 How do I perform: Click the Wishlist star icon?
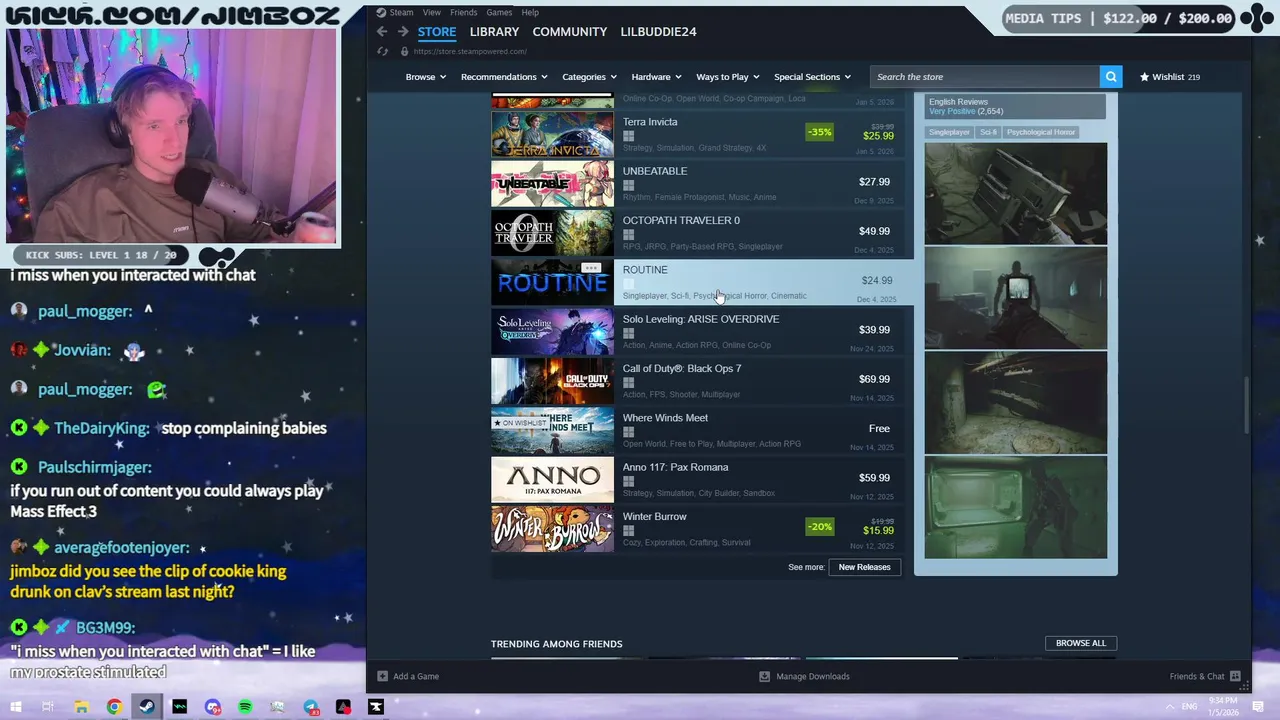pyautogui.click(x=1144, y=77)
